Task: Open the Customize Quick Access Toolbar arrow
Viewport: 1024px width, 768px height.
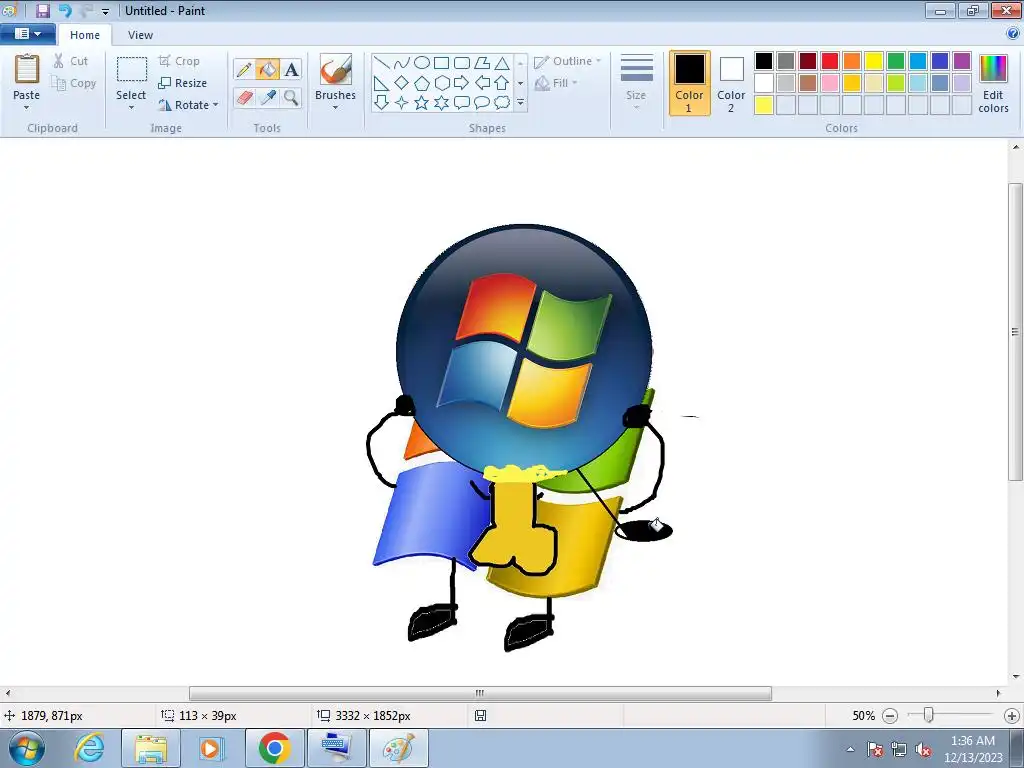Action: 105,11
